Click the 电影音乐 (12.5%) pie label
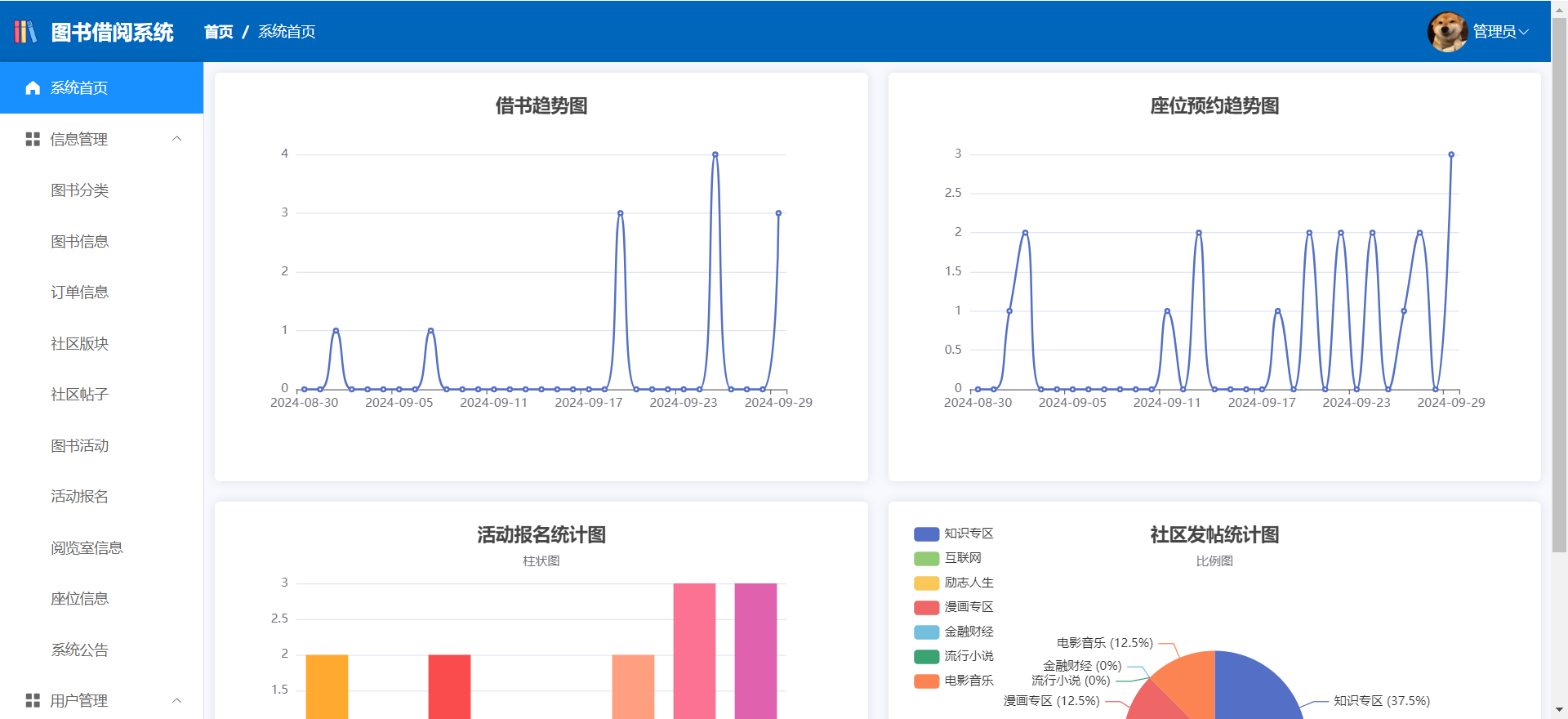This screenshot has height=719, width=1568. (x=1105, y=643)
